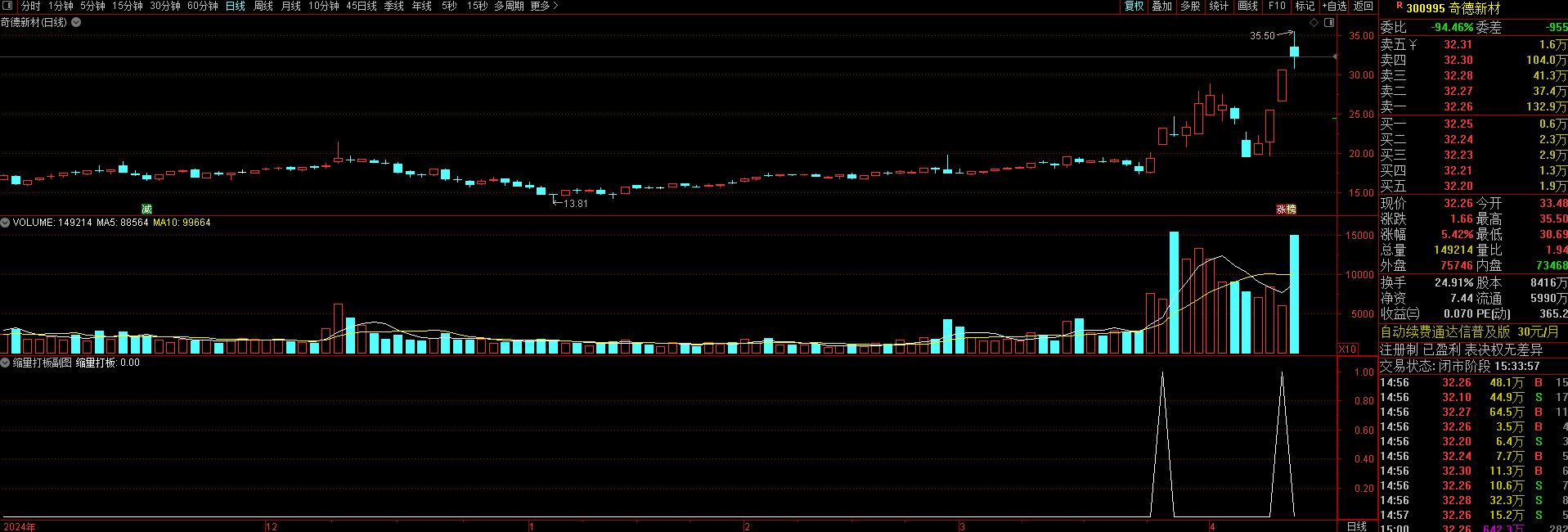Toggle right info panel icon in chart

[1328, 22]
